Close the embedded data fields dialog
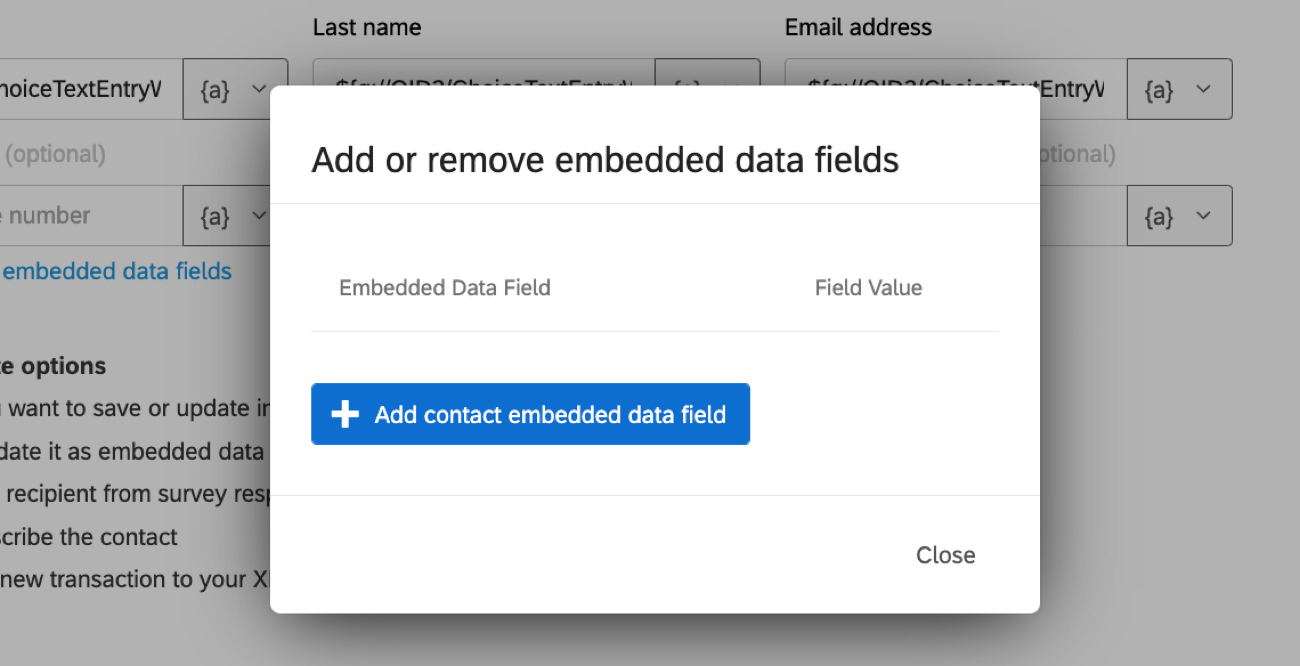This screenshot has width=1300, height=666. pyautogui.click(x=944, y=555)
